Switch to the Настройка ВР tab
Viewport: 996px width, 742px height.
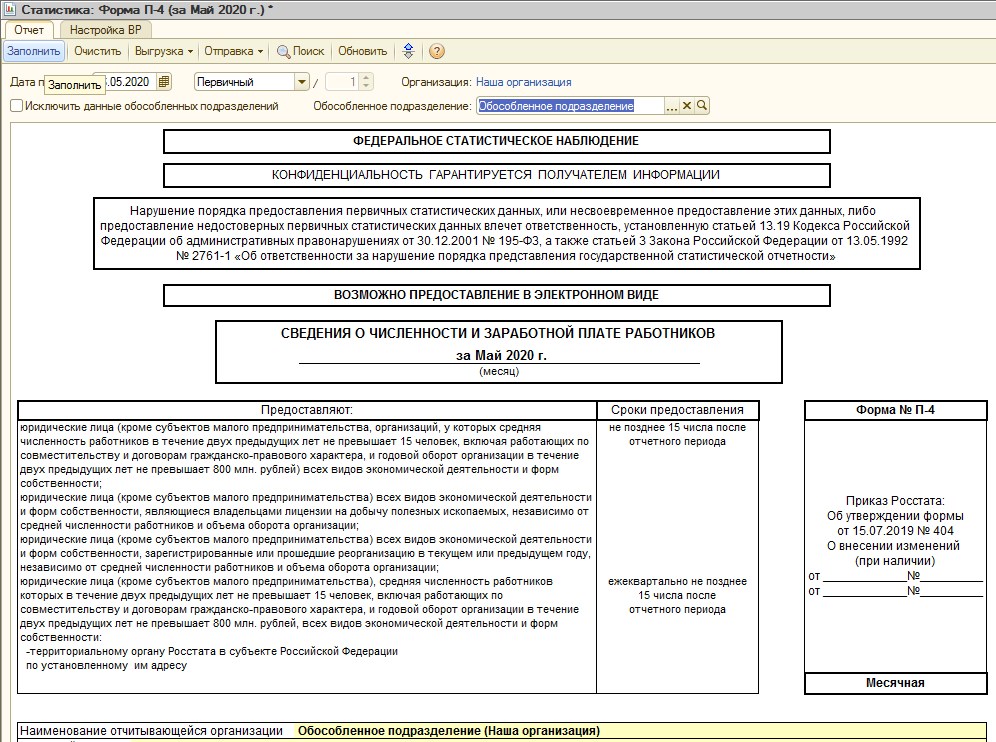[105, 30]
